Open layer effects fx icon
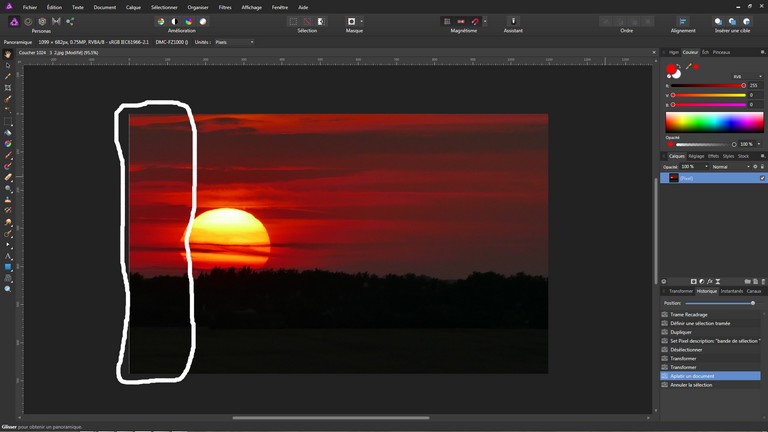 click(x=710, y=282)
